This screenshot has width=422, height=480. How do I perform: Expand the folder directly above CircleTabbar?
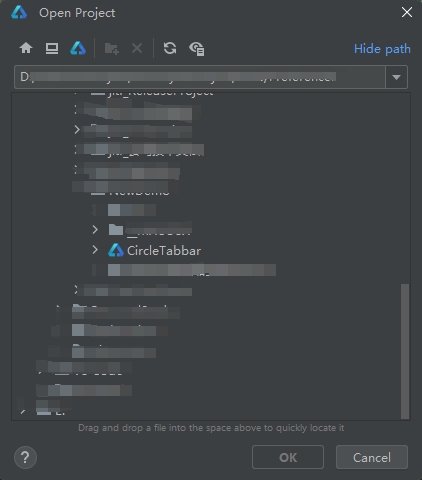pyautogui.click(x=95, y=229)
